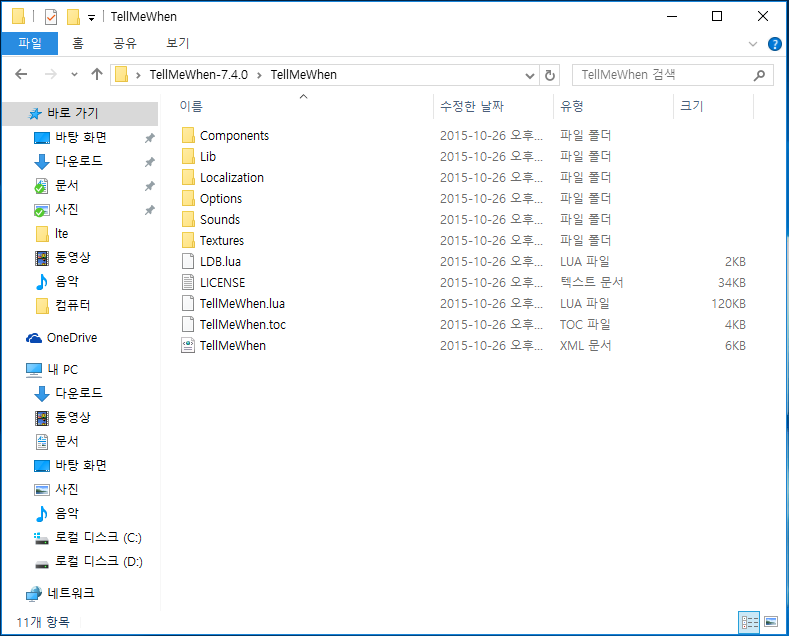Open 동영상 under quick access

click(72, 258)
